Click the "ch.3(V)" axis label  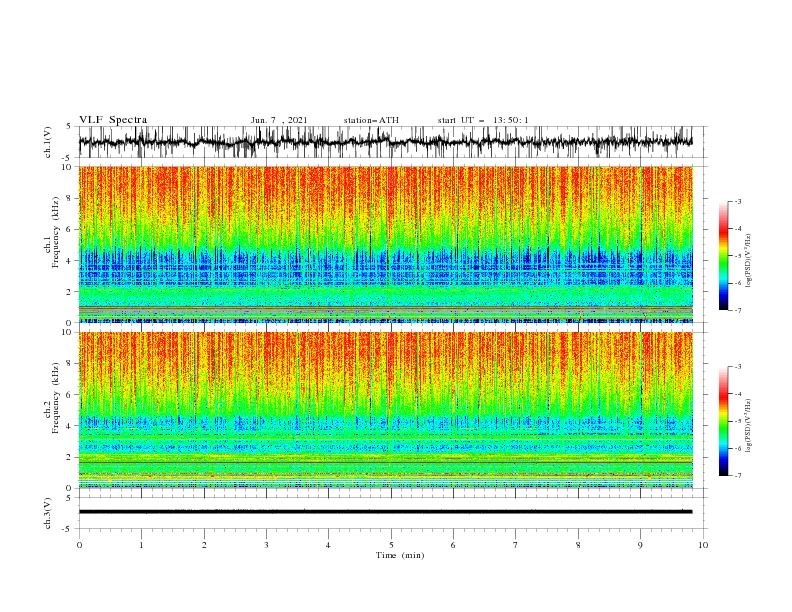pyautogui.click(x=48, y=513)
